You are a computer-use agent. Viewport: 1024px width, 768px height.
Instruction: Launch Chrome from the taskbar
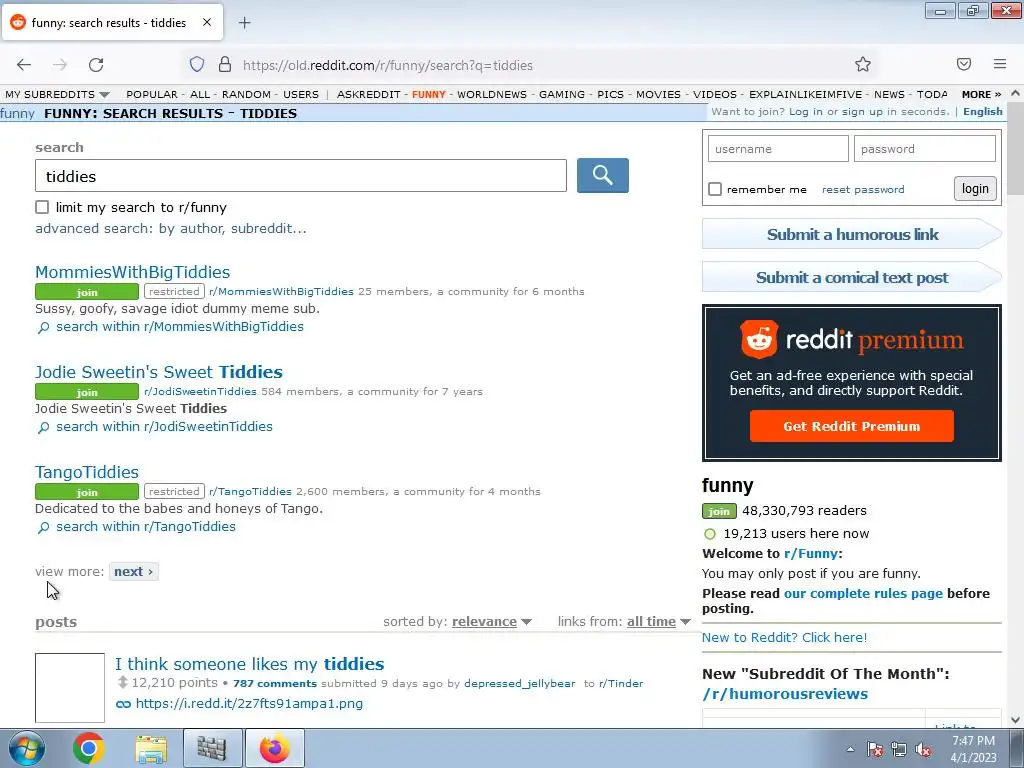(x=89, y=748)
